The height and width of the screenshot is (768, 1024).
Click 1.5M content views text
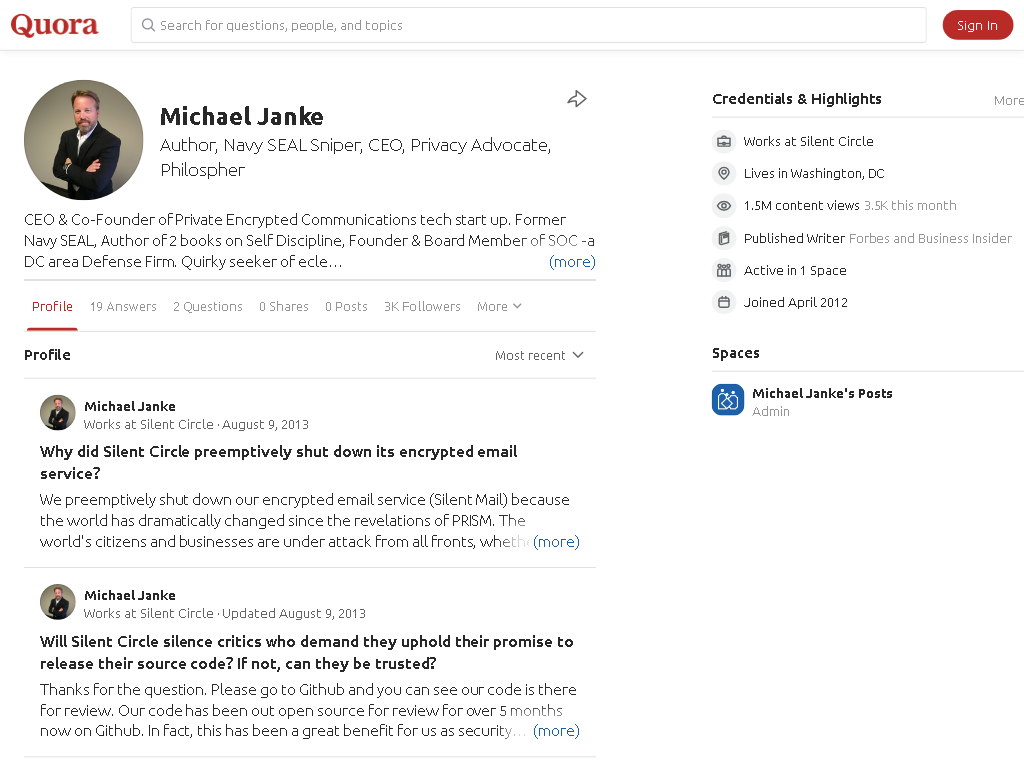[801, 206]
